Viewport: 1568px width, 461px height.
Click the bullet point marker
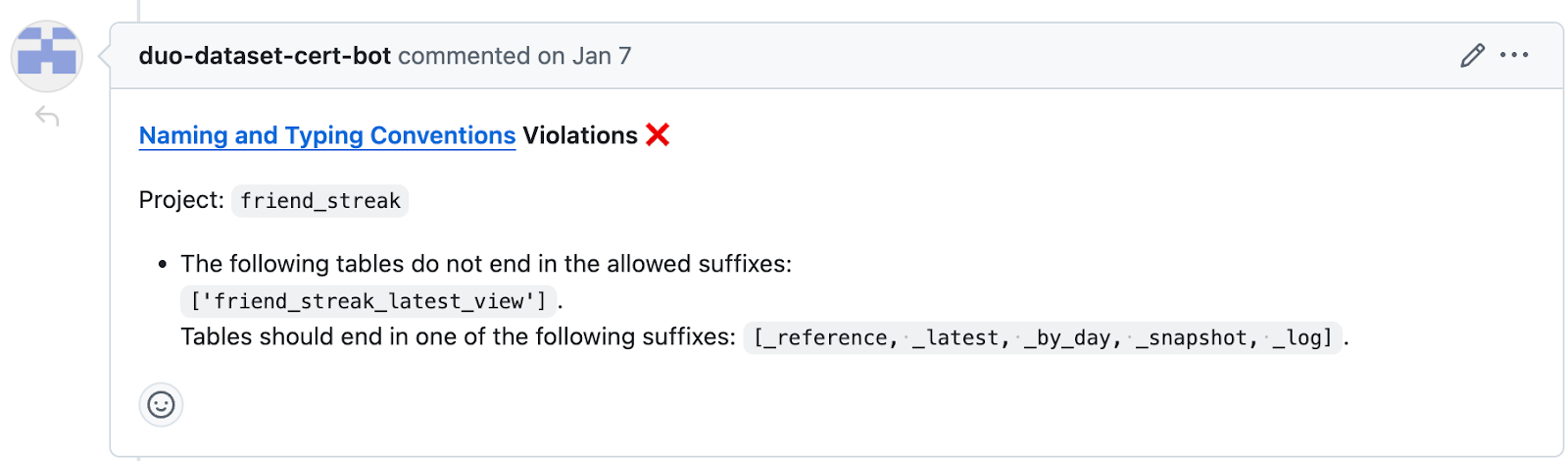click(x=163, y=265)
